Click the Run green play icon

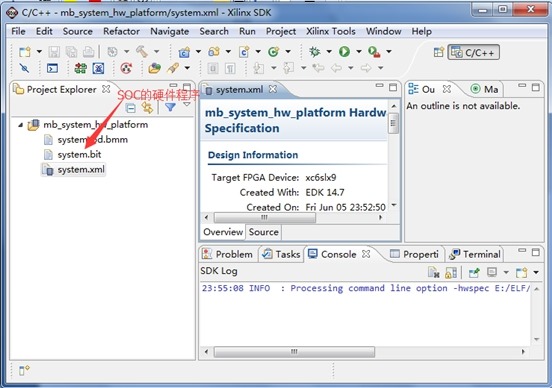tap(344, 52)
